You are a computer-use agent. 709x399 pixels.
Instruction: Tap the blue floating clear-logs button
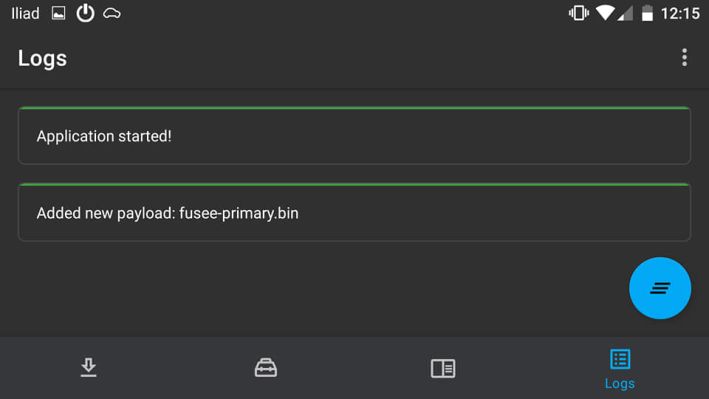[660, 288]
